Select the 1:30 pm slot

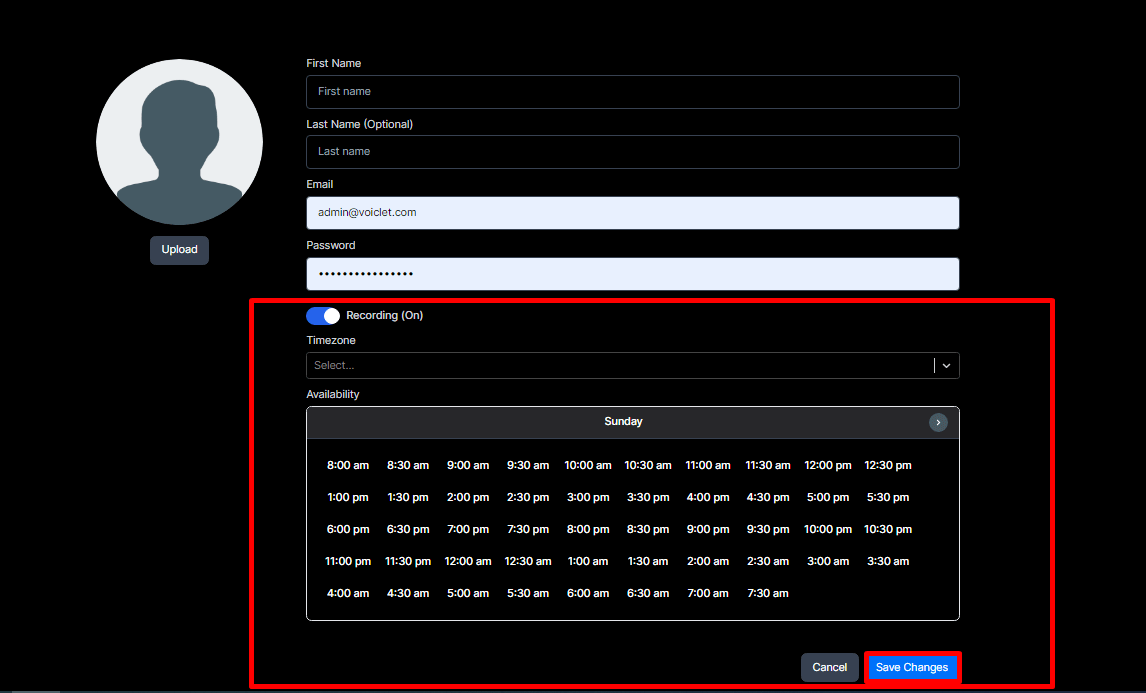408,498
